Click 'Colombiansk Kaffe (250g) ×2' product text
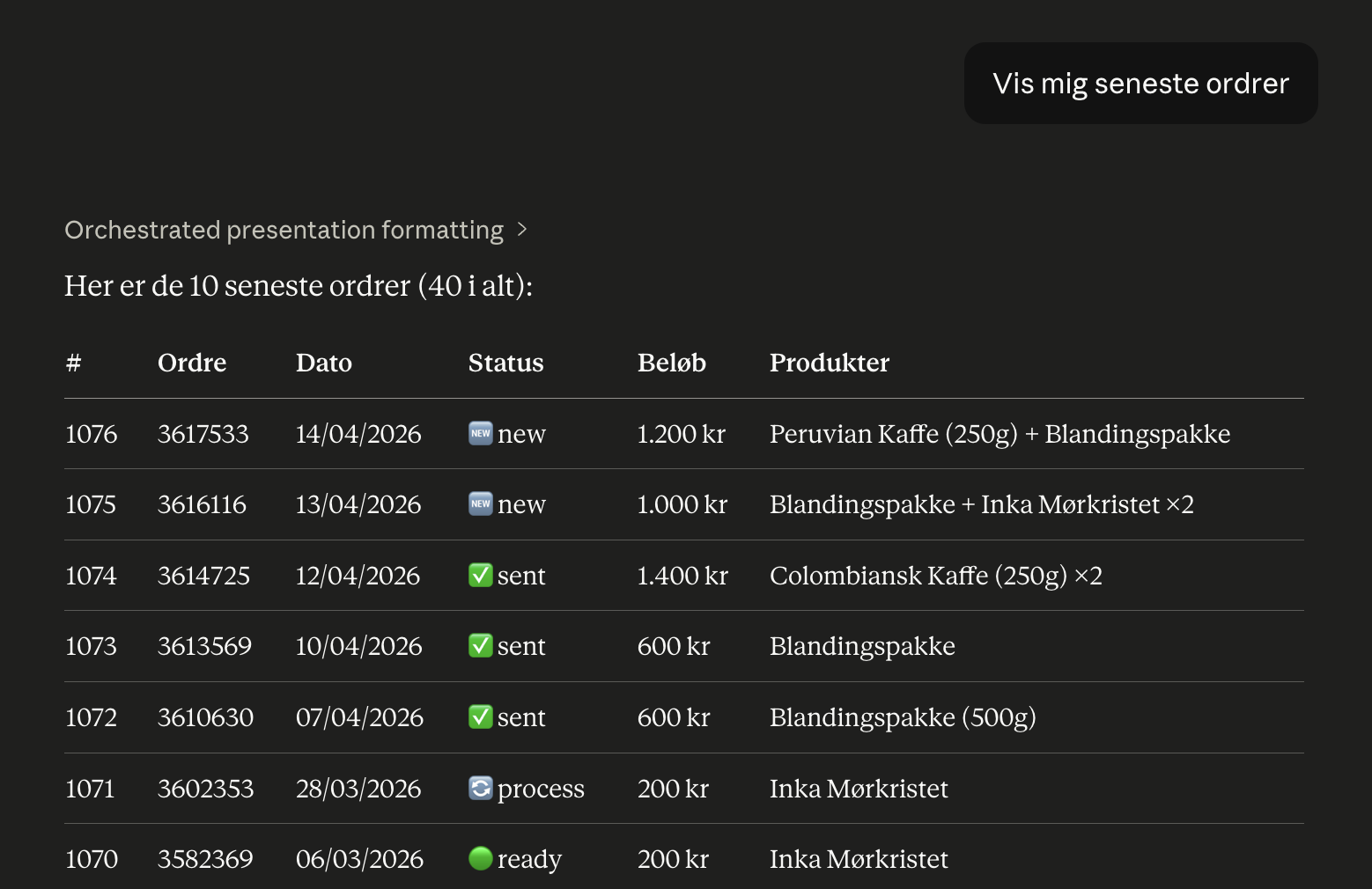The image size is (1372, 889). pos(935,576)
